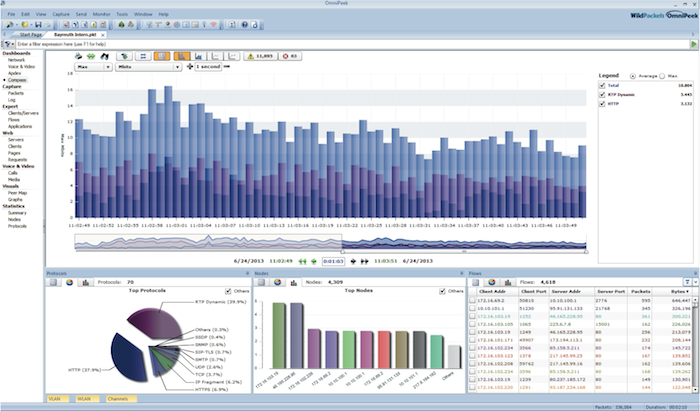Click the Flows panel filter icon
700x411 pixels.
click(x=688, y=282)
